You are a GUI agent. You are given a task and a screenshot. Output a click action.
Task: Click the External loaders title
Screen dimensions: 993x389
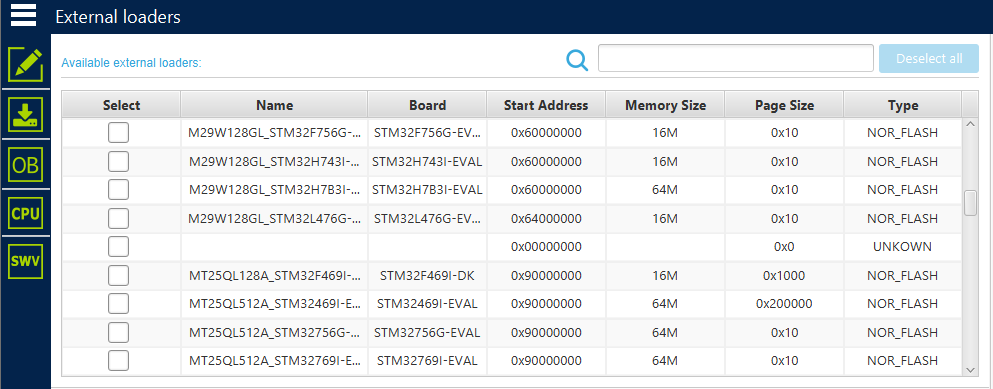[x=118, y=16]
